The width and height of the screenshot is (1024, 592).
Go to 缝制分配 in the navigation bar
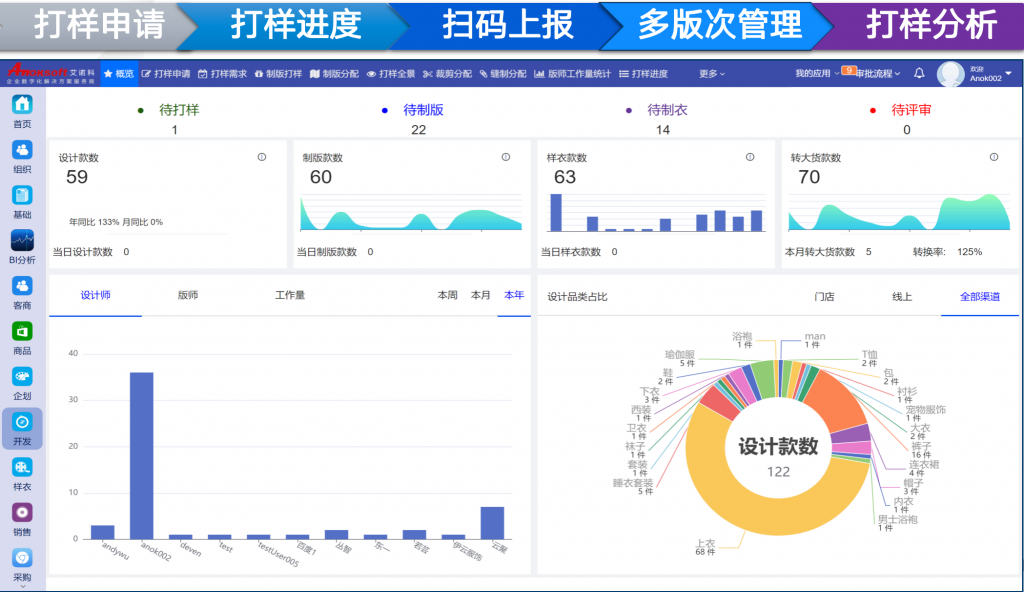pyautogui.click(x=503, y=74)
